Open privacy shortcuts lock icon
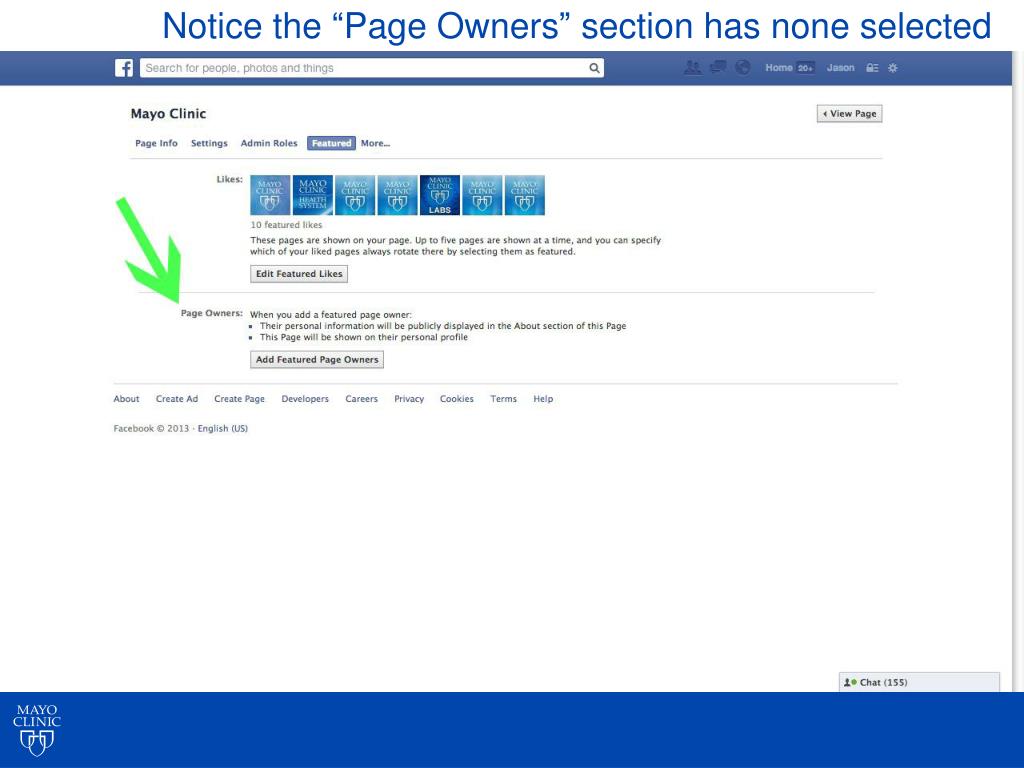 coord(872,68)
